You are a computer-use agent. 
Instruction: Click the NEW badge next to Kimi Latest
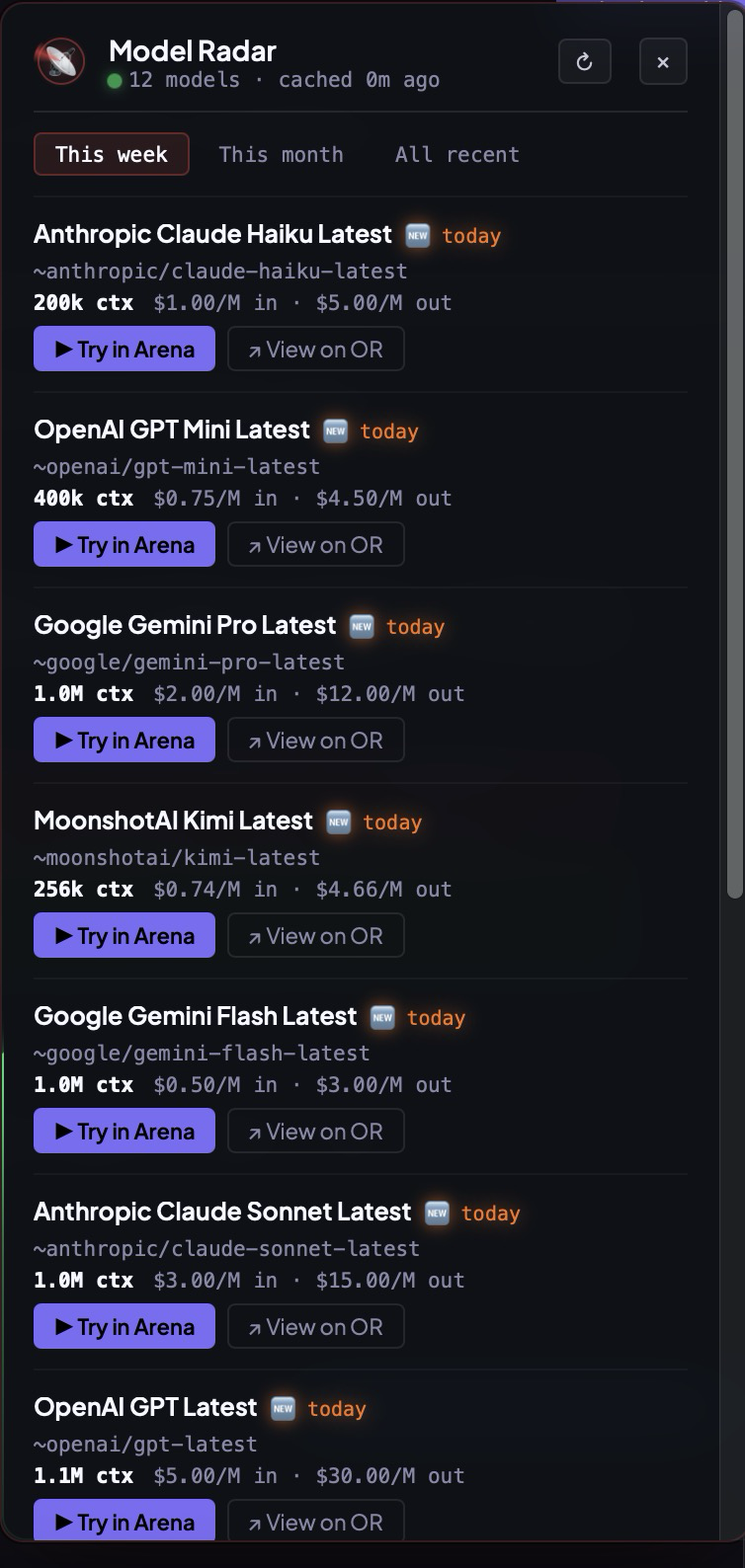click(x=338, y=822)
